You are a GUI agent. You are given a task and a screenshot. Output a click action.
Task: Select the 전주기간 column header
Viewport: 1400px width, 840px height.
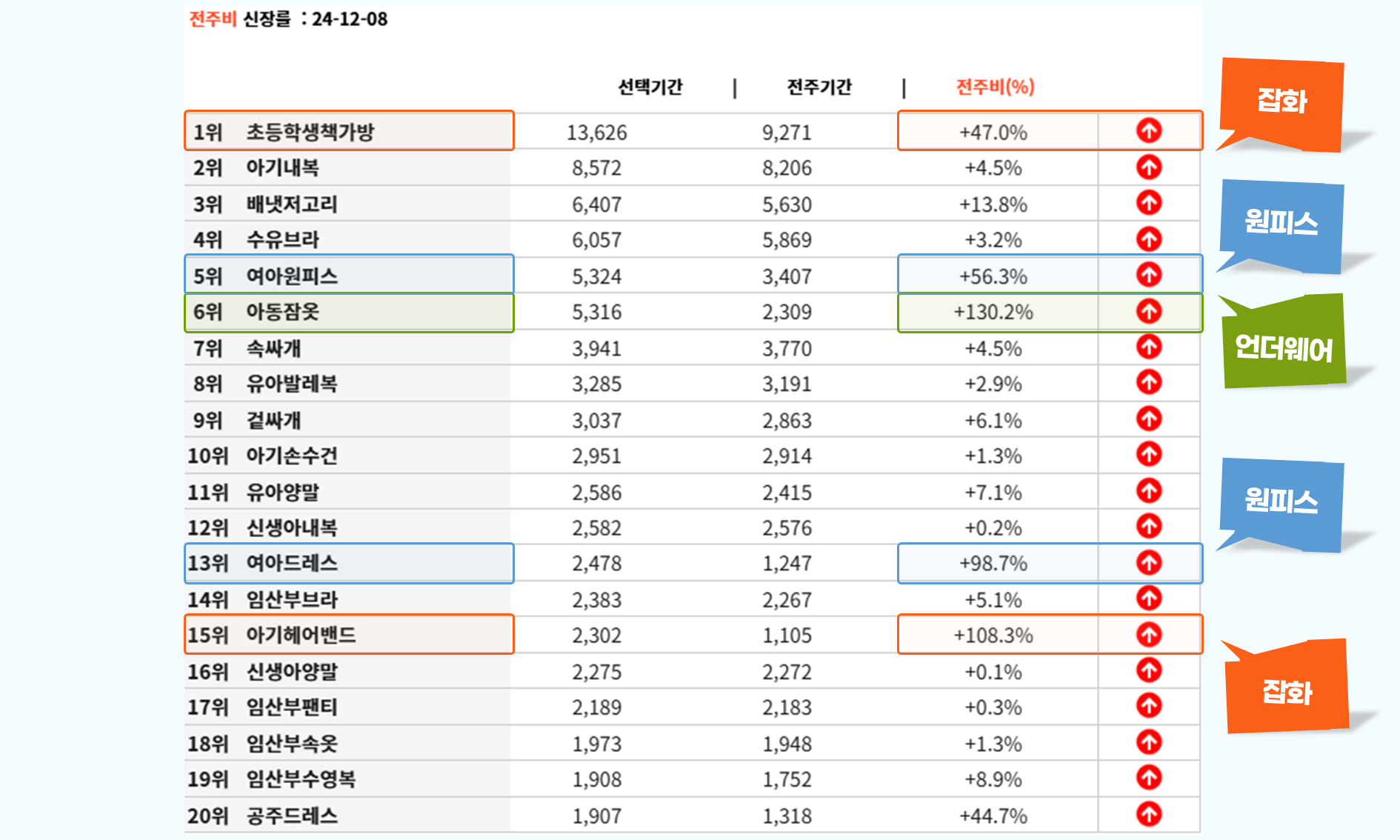[x=819, y=87]
